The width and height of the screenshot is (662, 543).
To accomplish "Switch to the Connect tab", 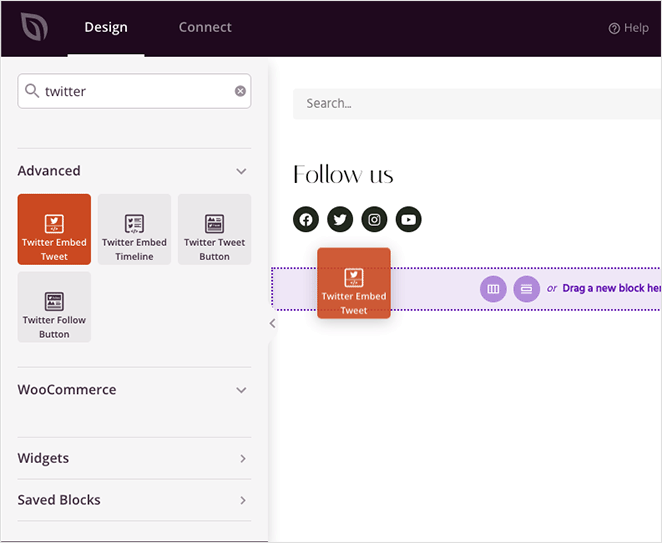I will 205,28.
